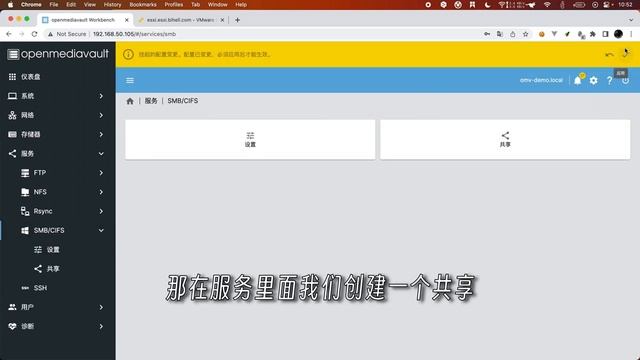Click the 系统 laptop icon
This screenshot has height=360, width=640.
[12, 96]
